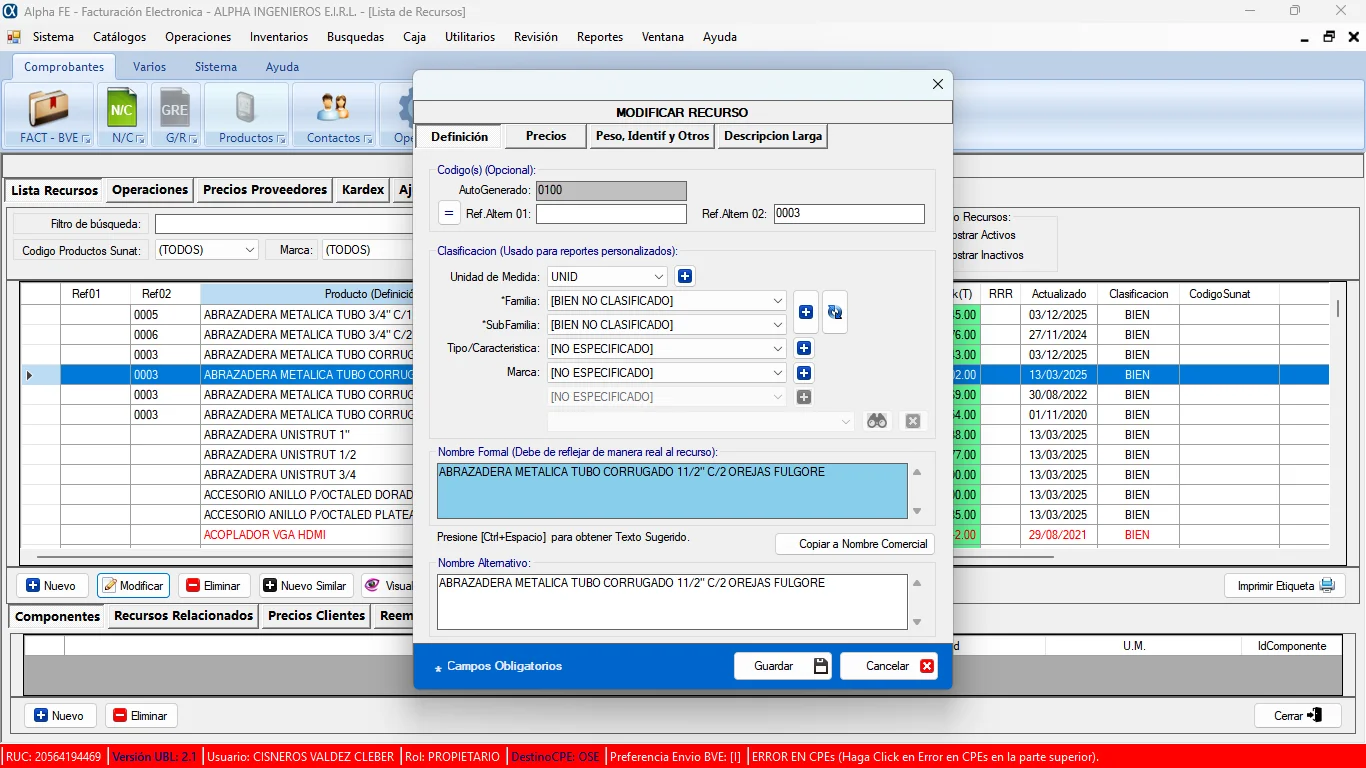Expand the Codigo Productos Sunat dropdown
This screenshot has width=1366, height=768.
point(249,250)
